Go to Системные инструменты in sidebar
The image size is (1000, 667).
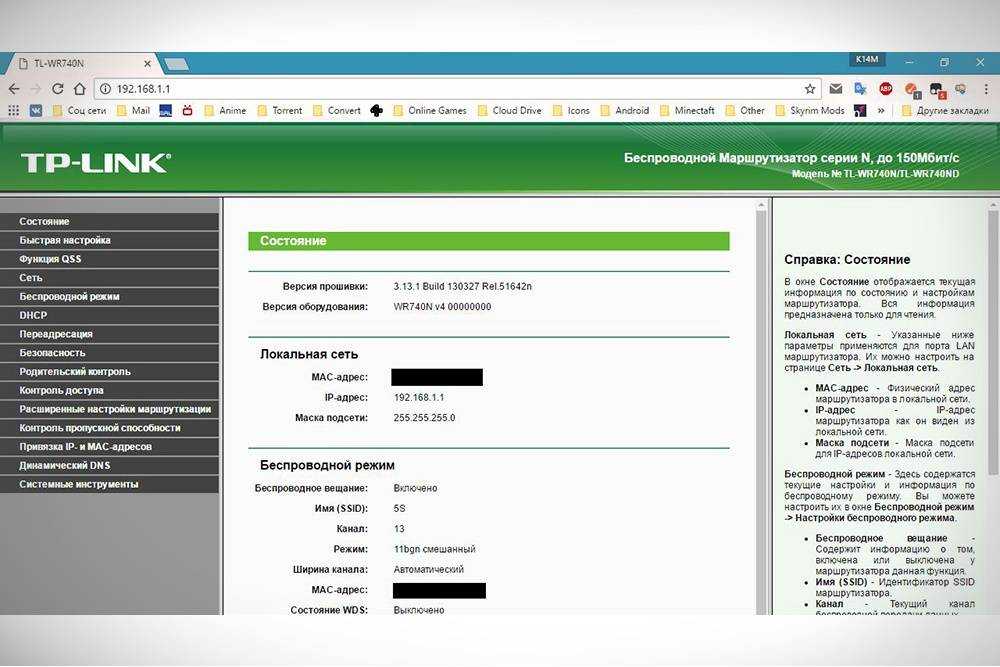[x=79, y=484]
